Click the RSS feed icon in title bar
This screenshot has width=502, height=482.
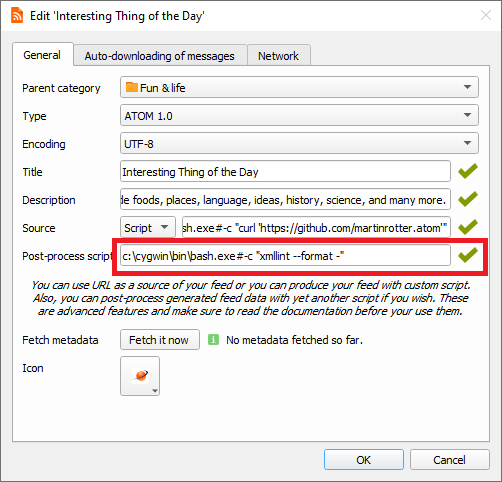click(17, 16)
